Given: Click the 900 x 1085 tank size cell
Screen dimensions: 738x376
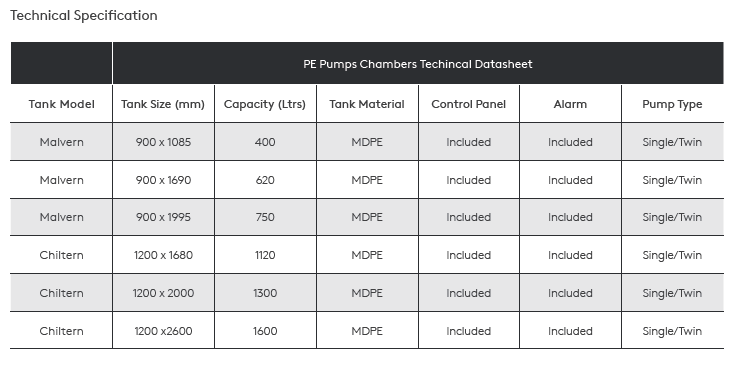Looking at the screenshot, I should click(163, 142).
